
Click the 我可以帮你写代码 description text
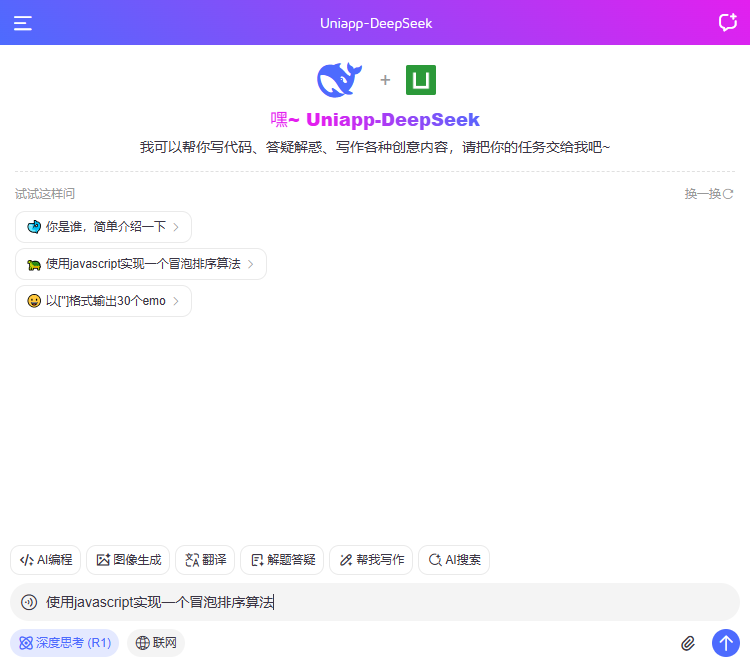[375, 147]
